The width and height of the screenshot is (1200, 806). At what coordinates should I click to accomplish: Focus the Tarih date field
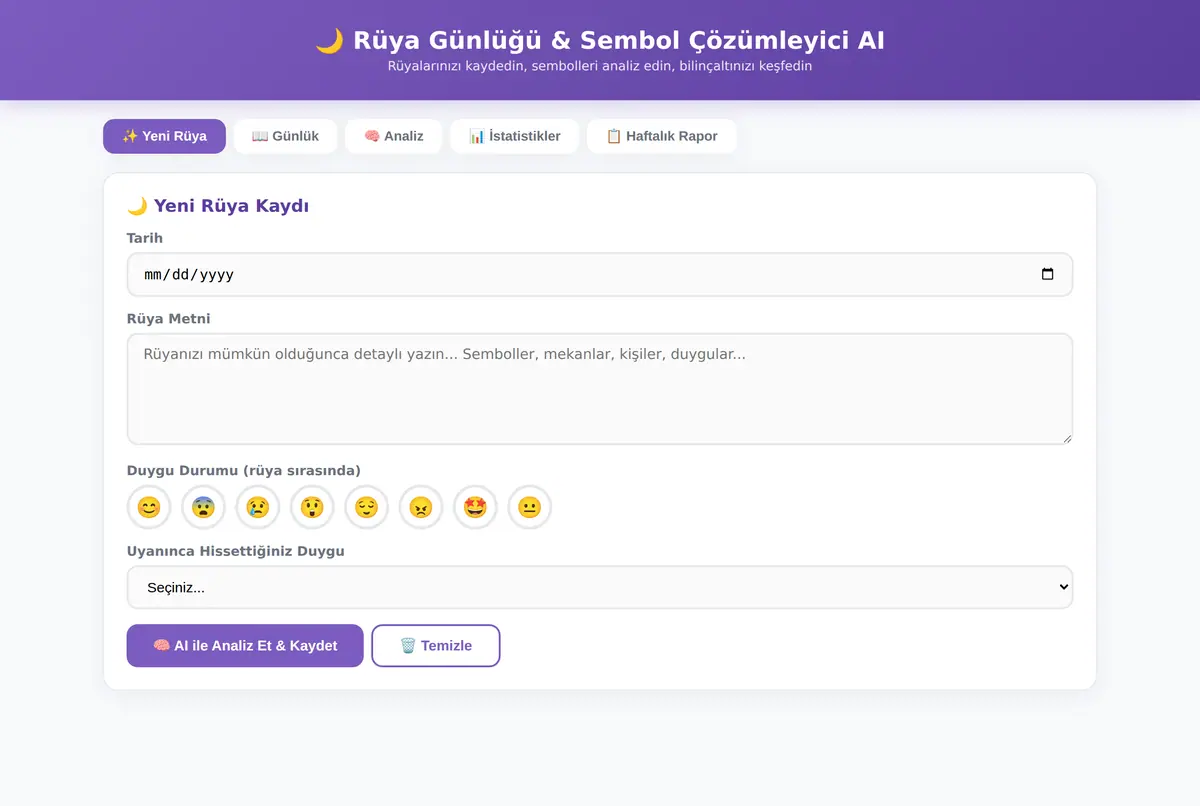pyautogui.click(x=600, y=274)
